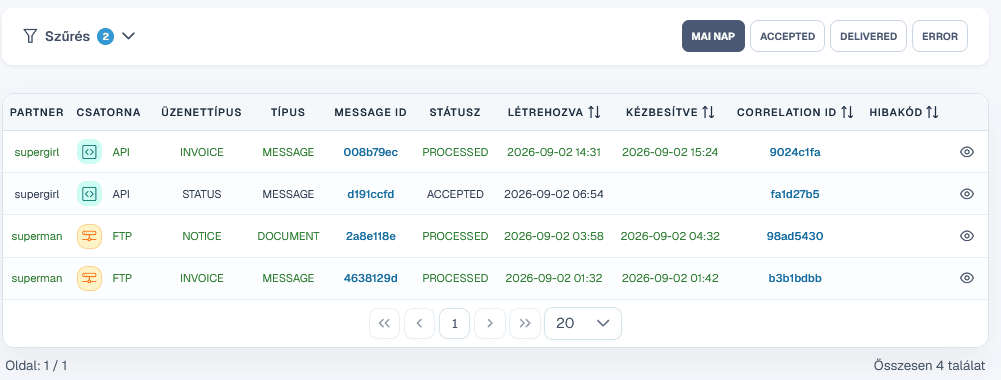Click the ÜZENETTÍPUS column header
Viewport: 1001px width, 380px height.
point(201,112)
